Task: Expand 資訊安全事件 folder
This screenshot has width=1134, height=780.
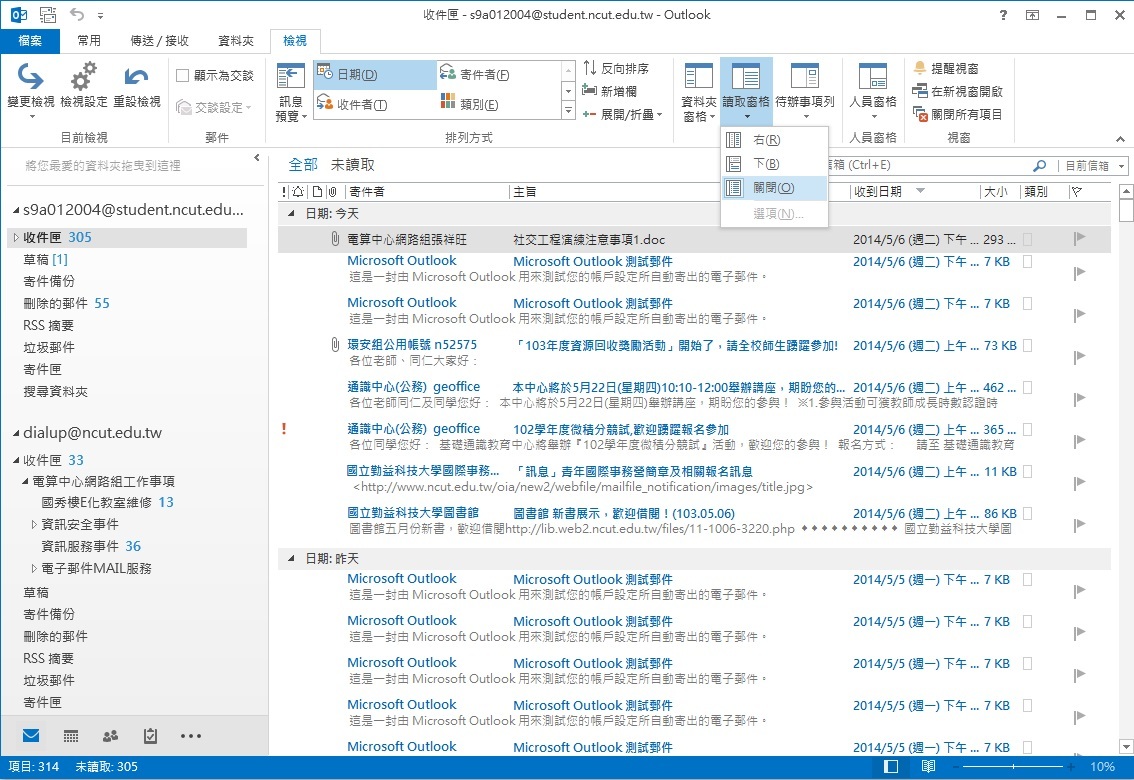Action: [34, 524]
